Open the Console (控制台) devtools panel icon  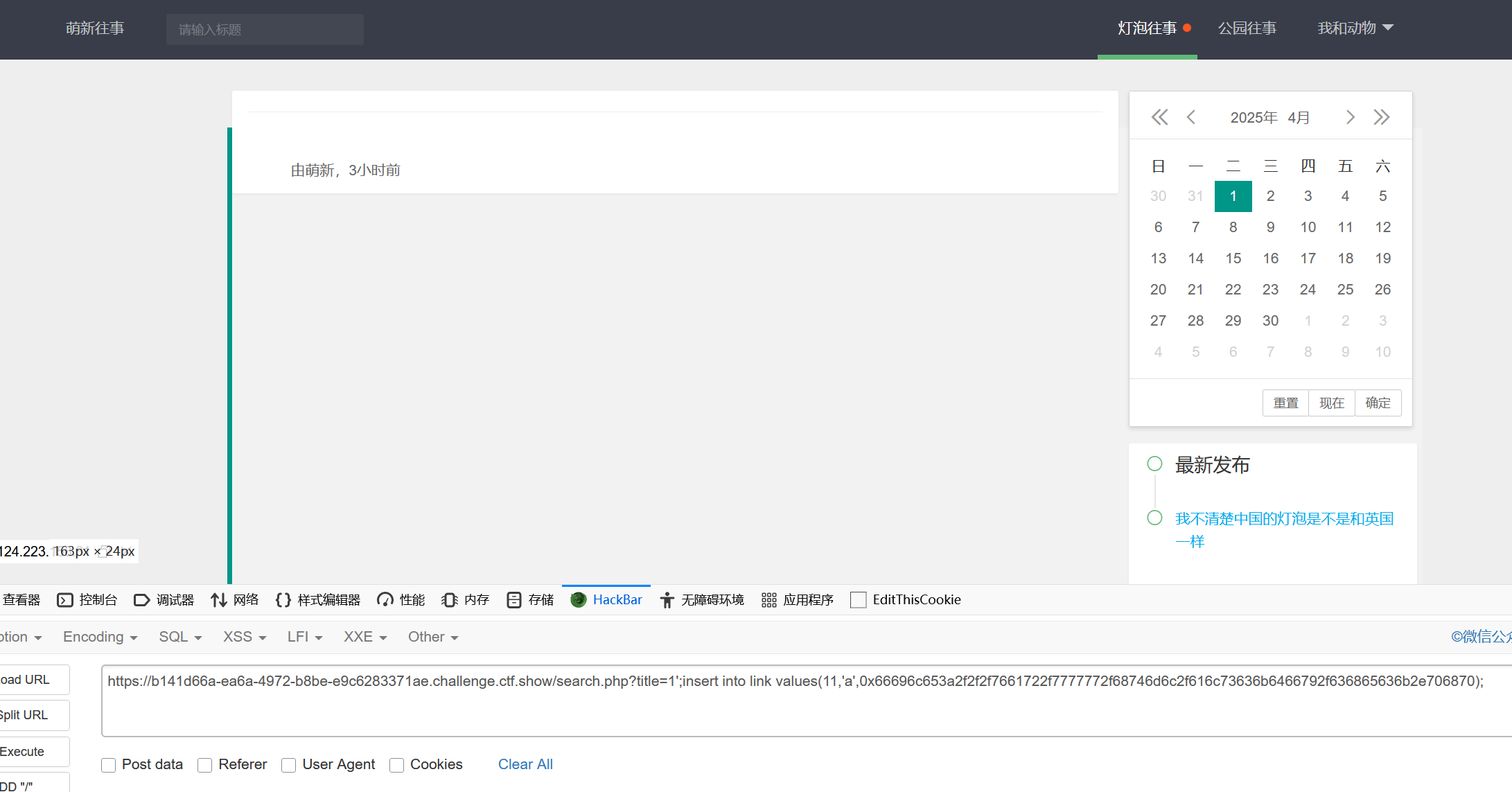[65, 600]
